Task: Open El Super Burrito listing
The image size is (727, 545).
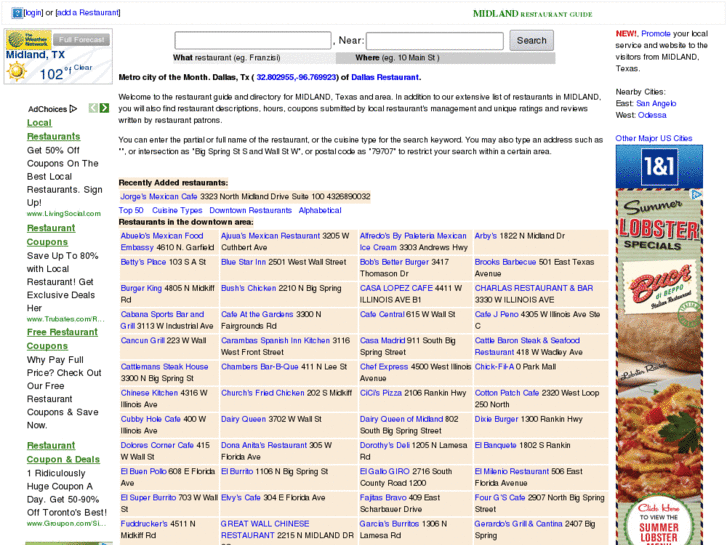Action: pos(148,497)
